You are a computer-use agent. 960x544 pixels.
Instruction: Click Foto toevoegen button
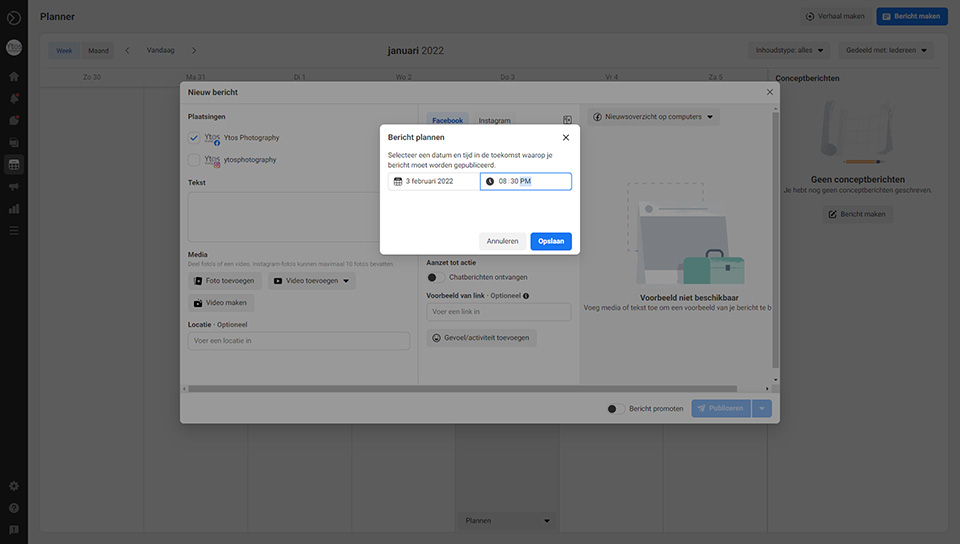[x=225, y=281]
